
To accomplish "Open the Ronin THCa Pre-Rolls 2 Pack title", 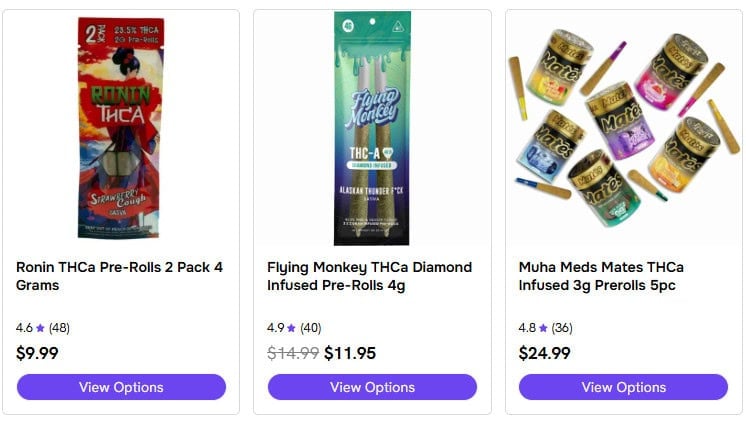I will pyautogui.click(x=119, y=276).
